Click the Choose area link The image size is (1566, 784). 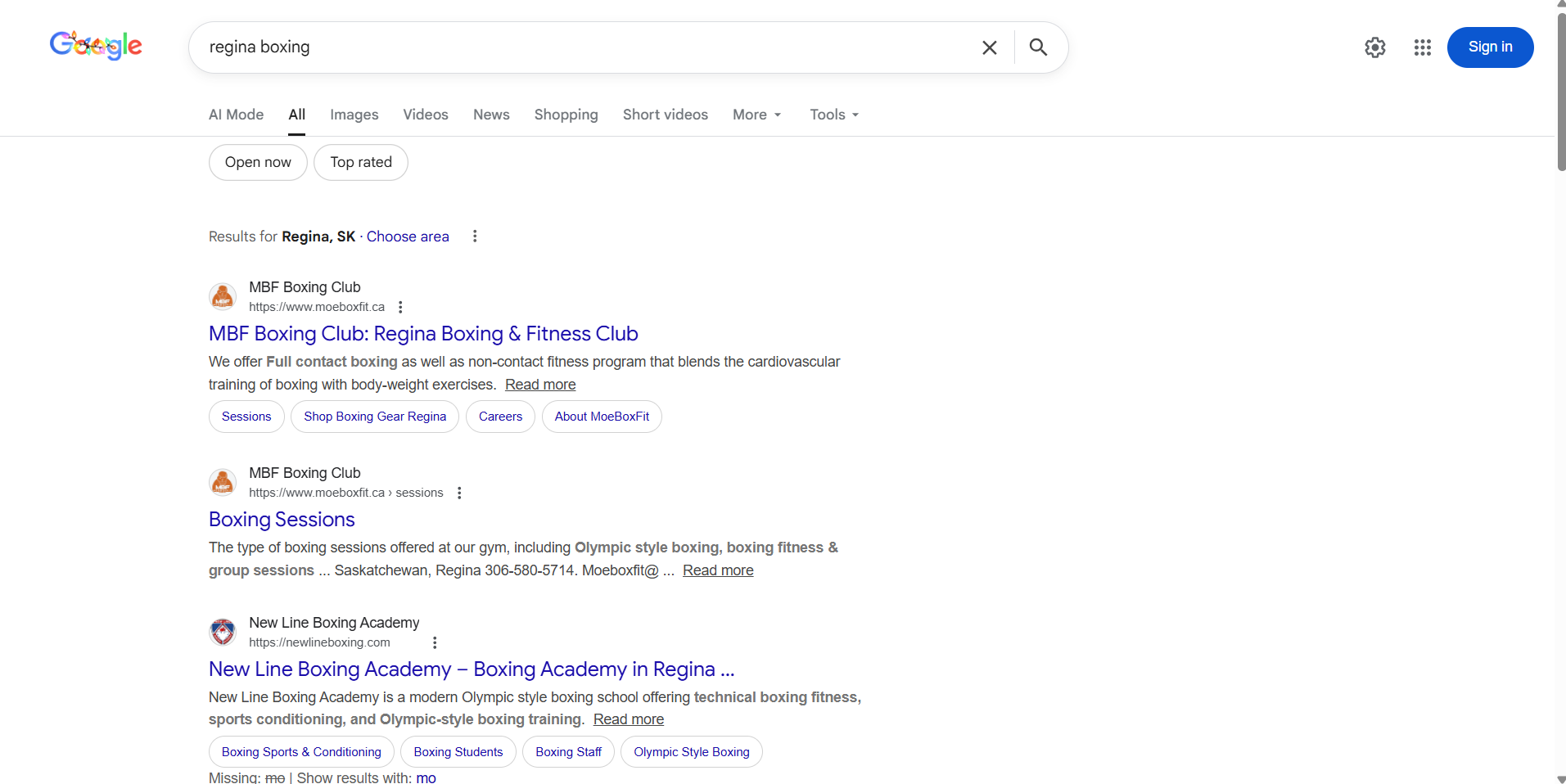(408, 237)
